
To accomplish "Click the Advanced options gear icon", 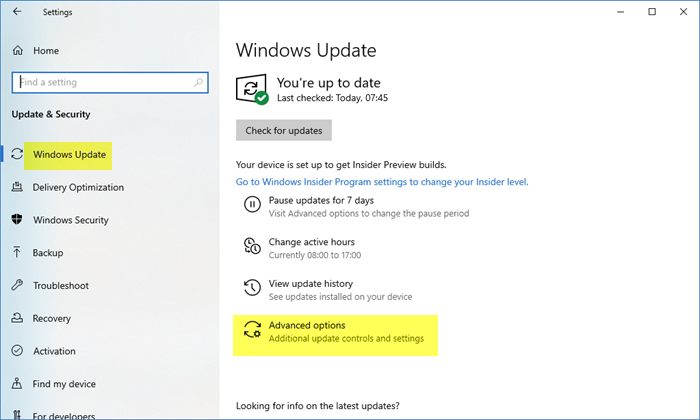I will (252, 329).
